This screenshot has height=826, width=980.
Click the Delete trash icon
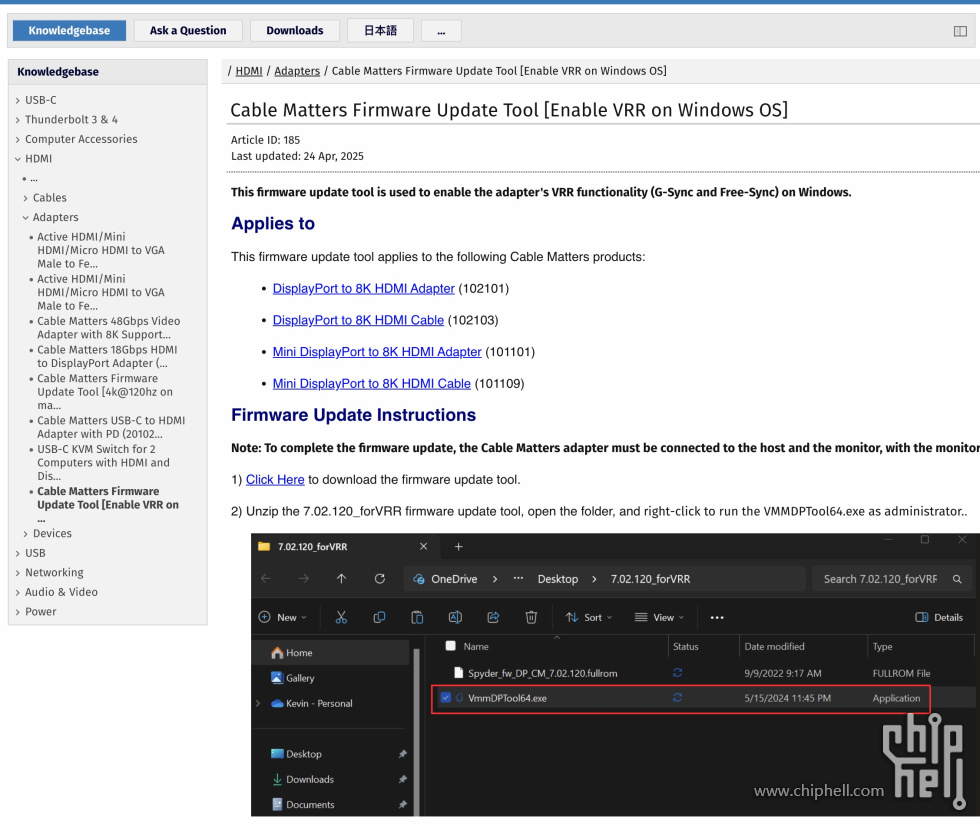coord(531,617)
